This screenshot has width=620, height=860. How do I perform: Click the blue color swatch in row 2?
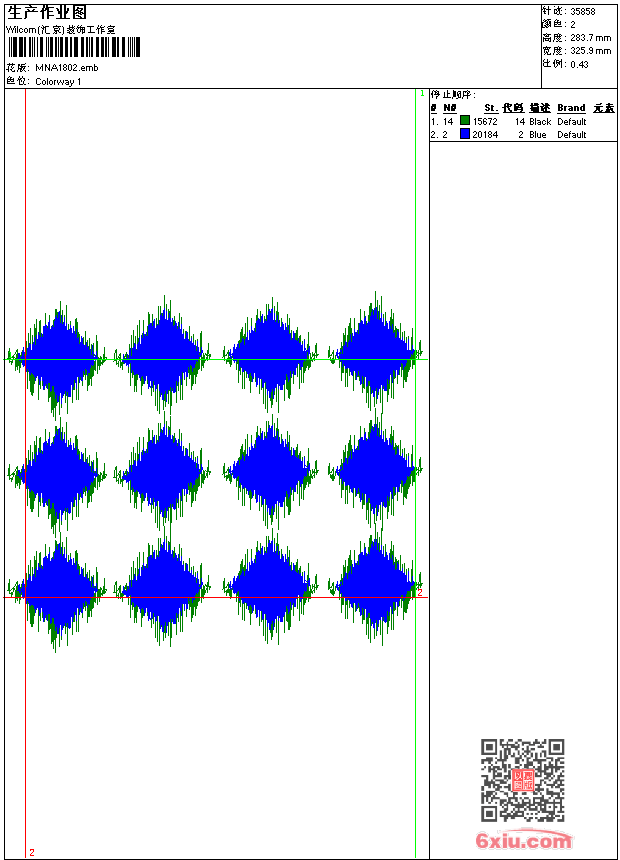[465, 134]
